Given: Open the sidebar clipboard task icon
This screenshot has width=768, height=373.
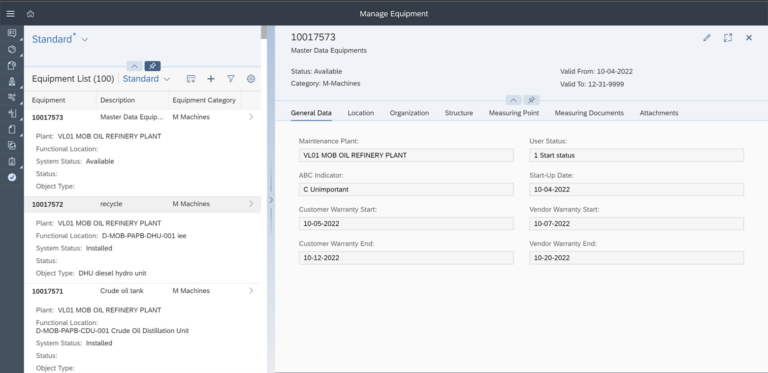Looking at the screenshot, I should click(x=12, y=162).
